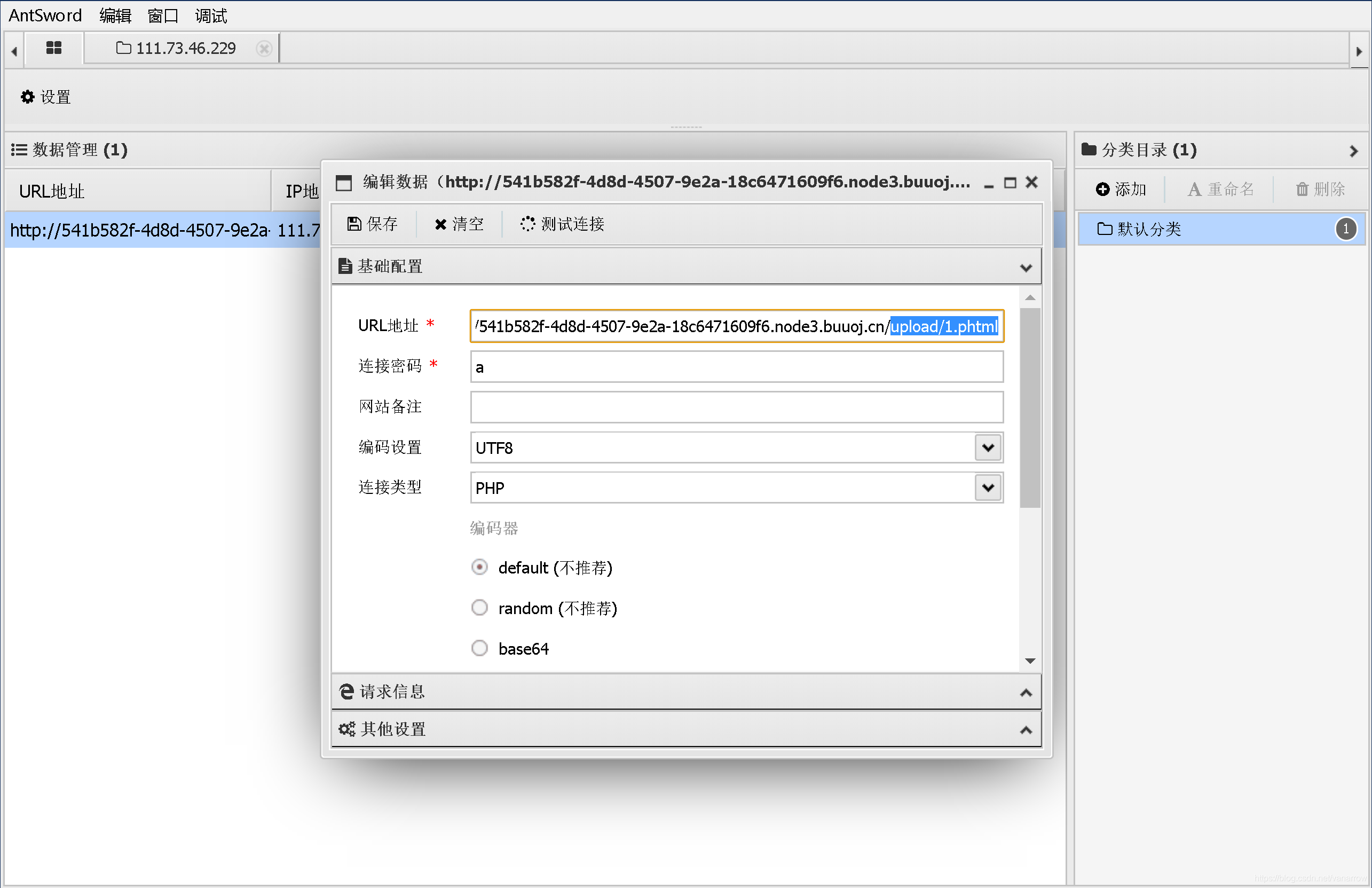Click the 清空 clear button
Image resolution: width=1372 pixels, height=888 pixels.
point(459,224)
